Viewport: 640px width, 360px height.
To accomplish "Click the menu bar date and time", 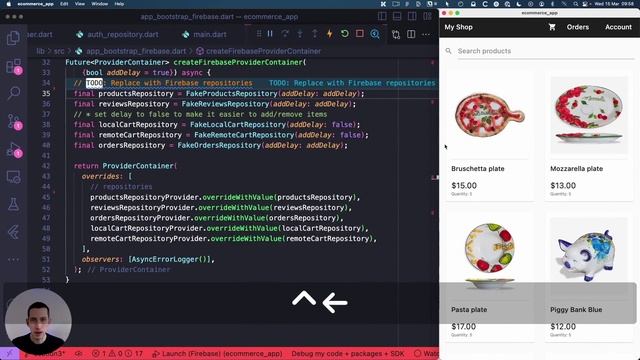I will [x=614, y=4].
